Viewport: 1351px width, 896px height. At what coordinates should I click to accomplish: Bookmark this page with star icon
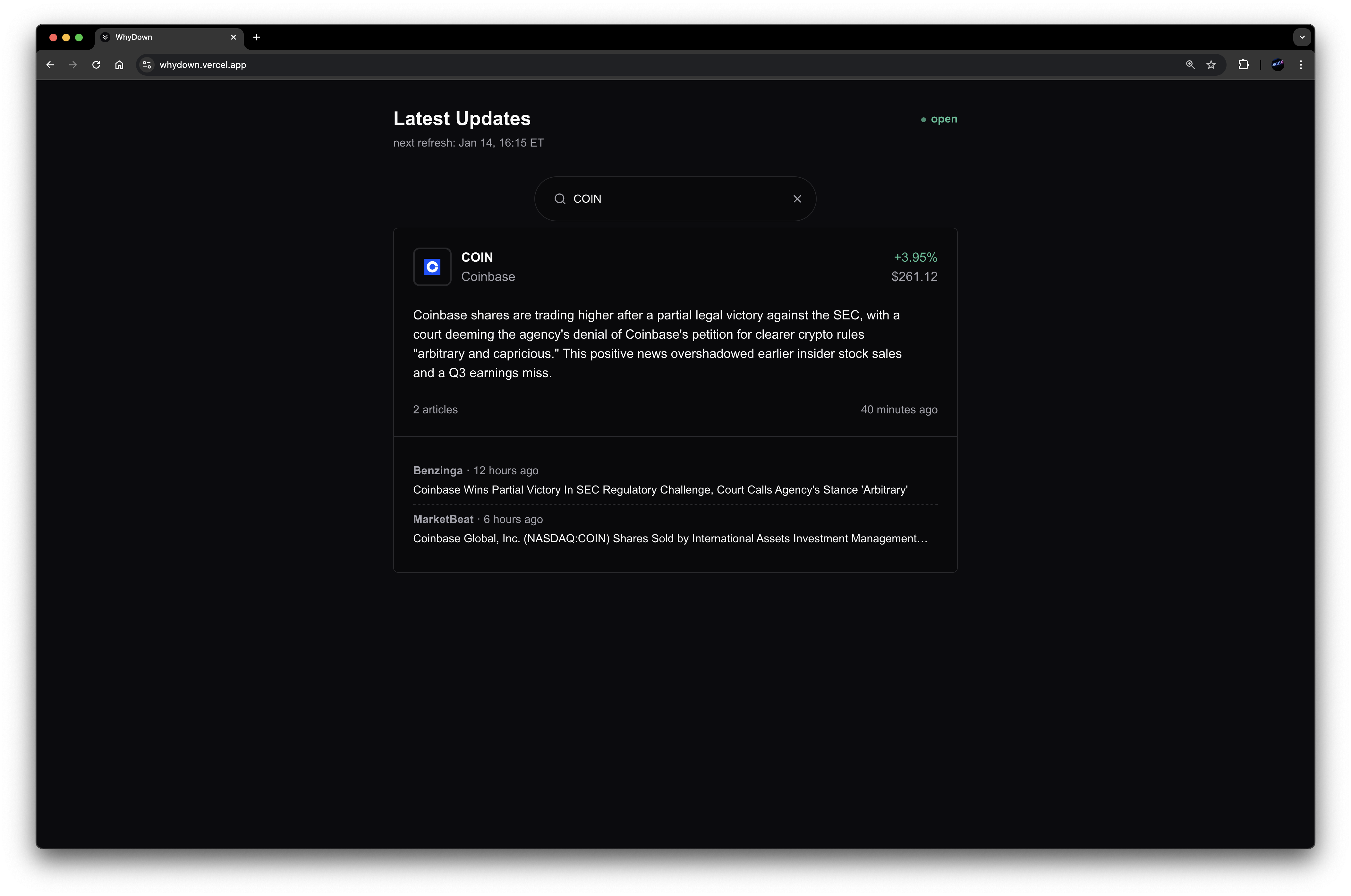(1211, 65)
